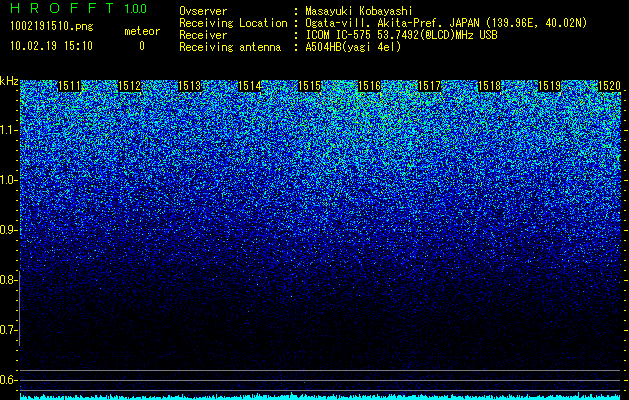Click the 1520 time marker
The image size is (629, 400).
click(x=609, y=86)
